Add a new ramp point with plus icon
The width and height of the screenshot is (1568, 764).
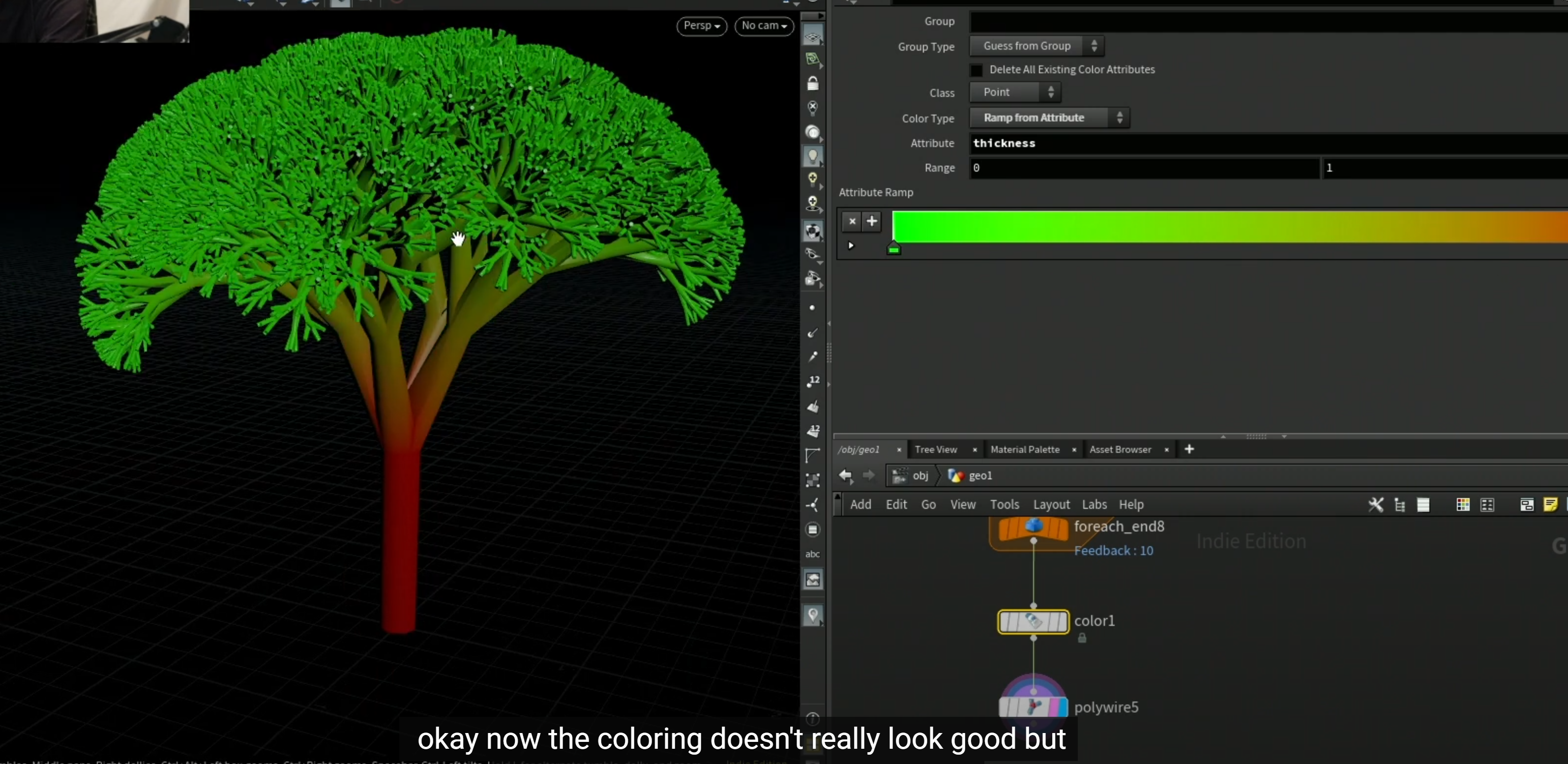[x=872, y=221]
